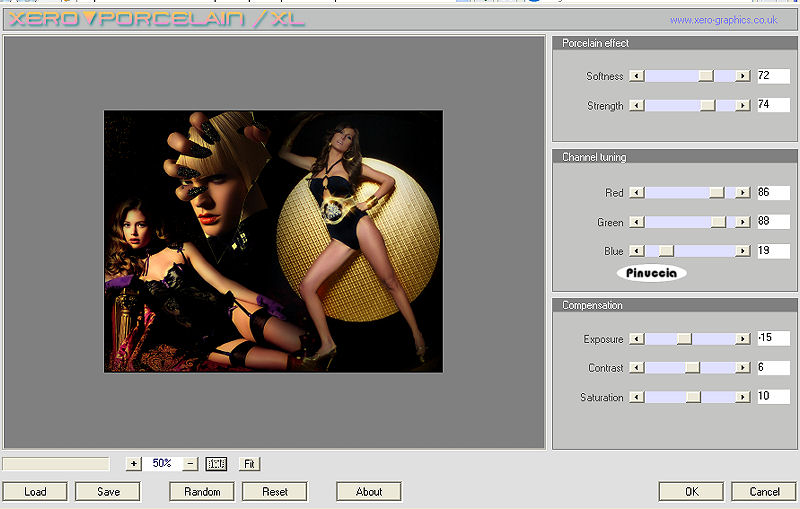The height and width of the screenshot is (509, 800).
Task: Click the Softness slider thumb
Action: (x=706, y=76)
